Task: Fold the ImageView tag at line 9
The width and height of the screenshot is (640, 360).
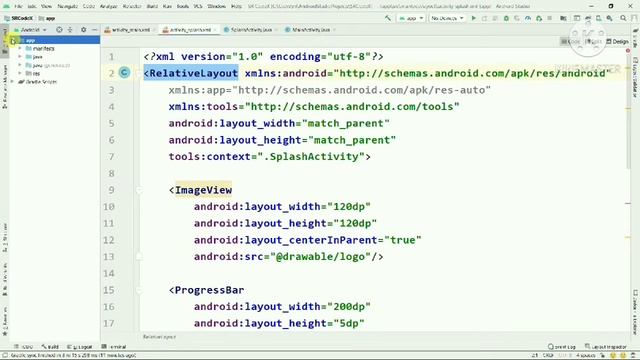Action: coord(139,190)
